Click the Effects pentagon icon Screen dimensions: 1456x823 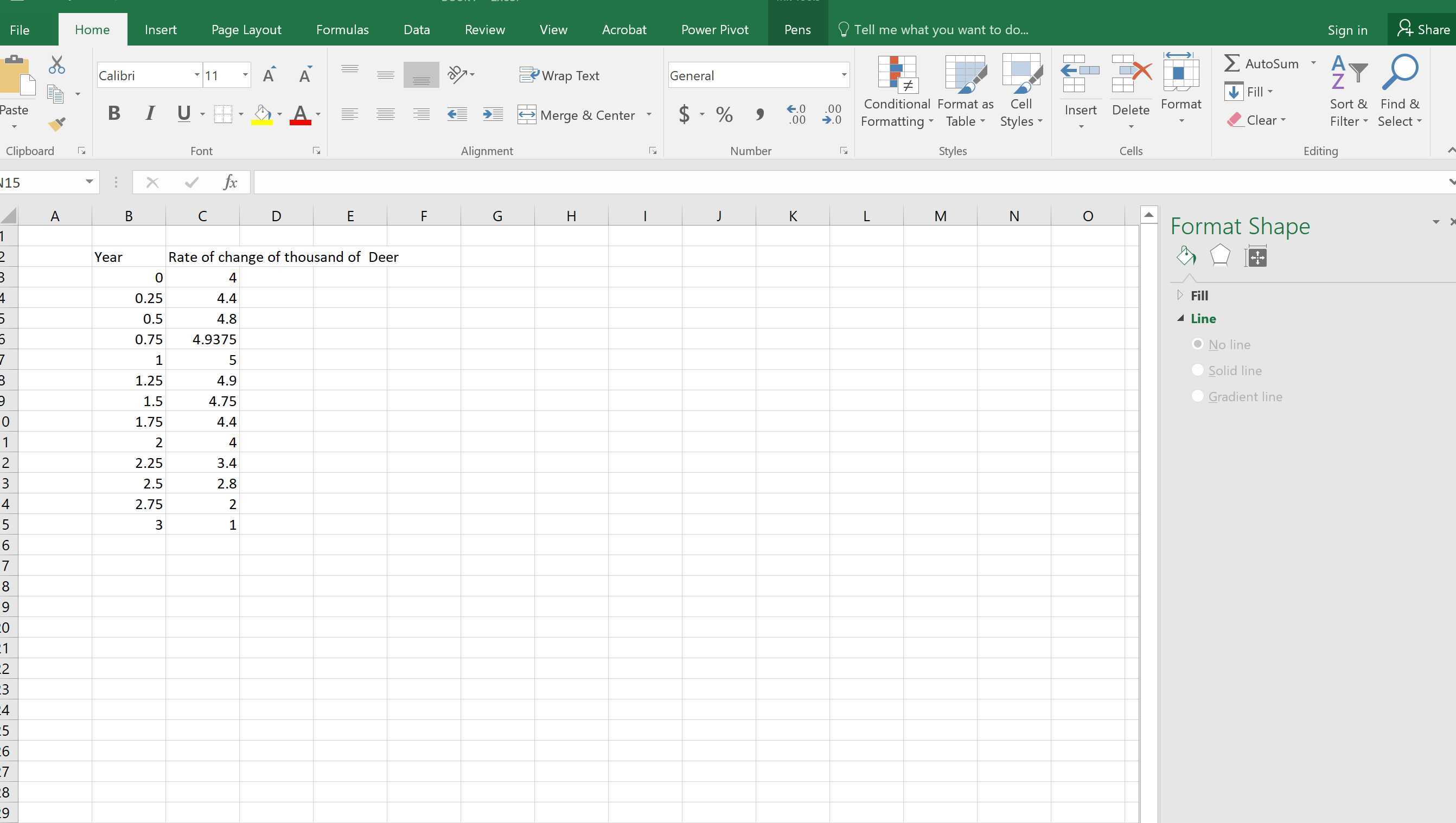1219,255
